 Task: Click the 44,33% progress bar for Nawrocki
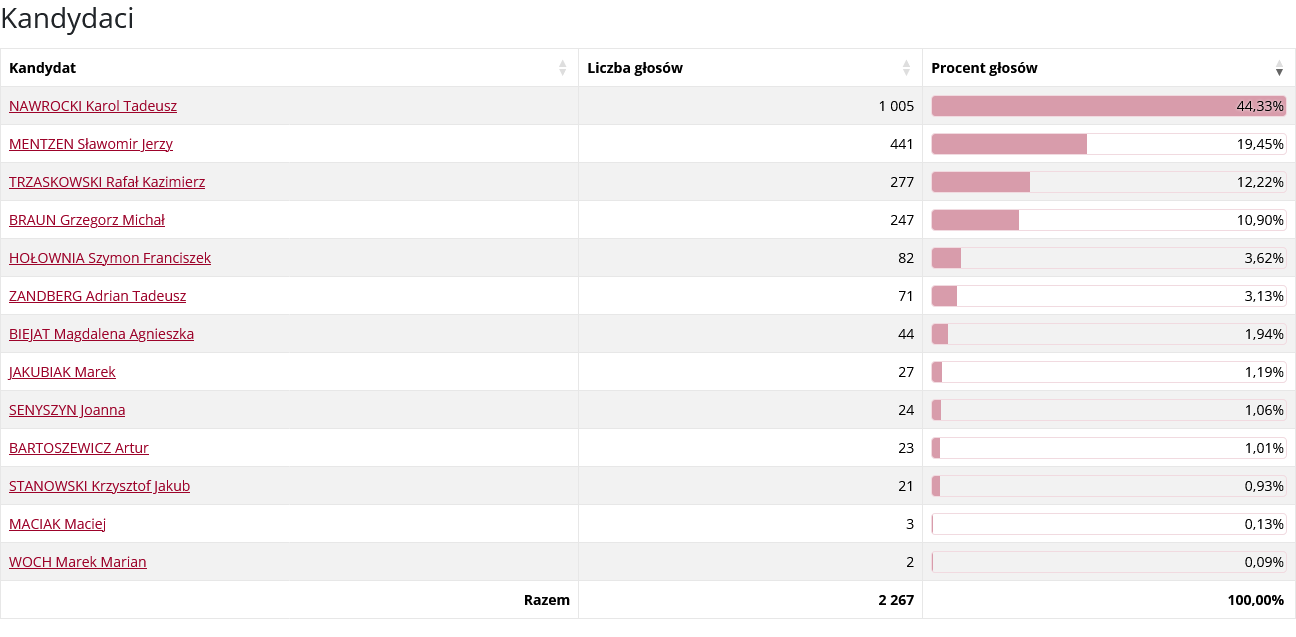1108,106
